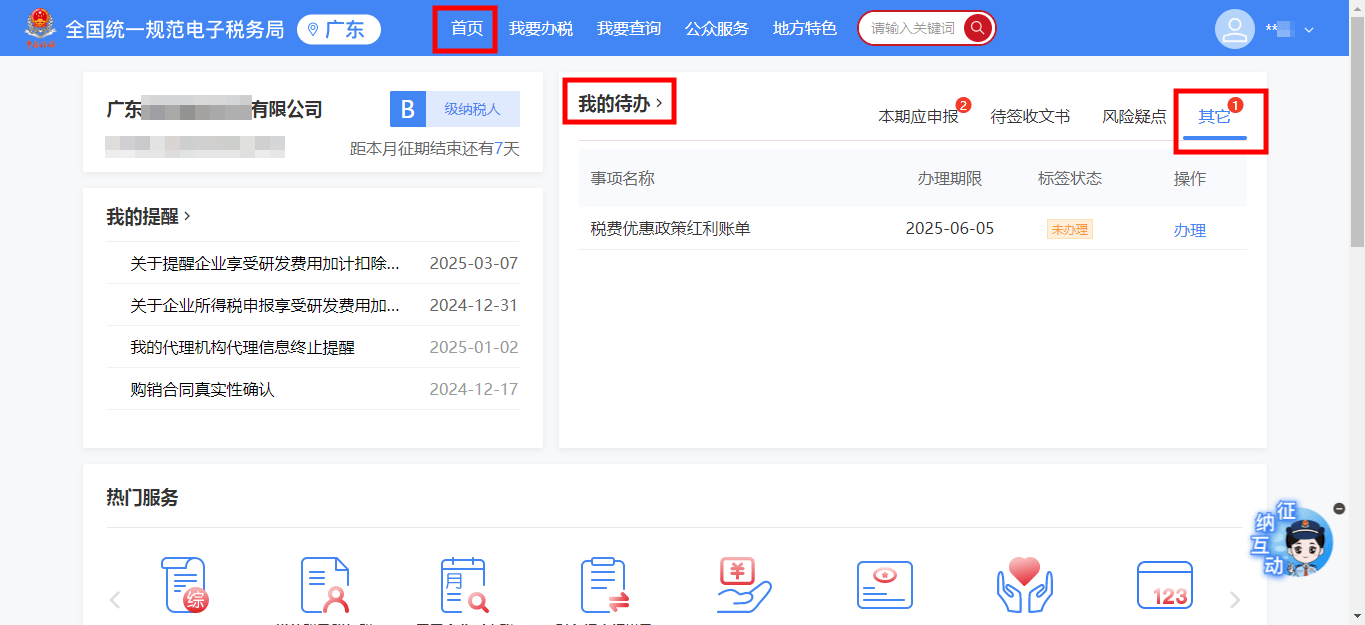
Task: Click the document icon with red 综 badge
Action: click(x=184, y=585)
